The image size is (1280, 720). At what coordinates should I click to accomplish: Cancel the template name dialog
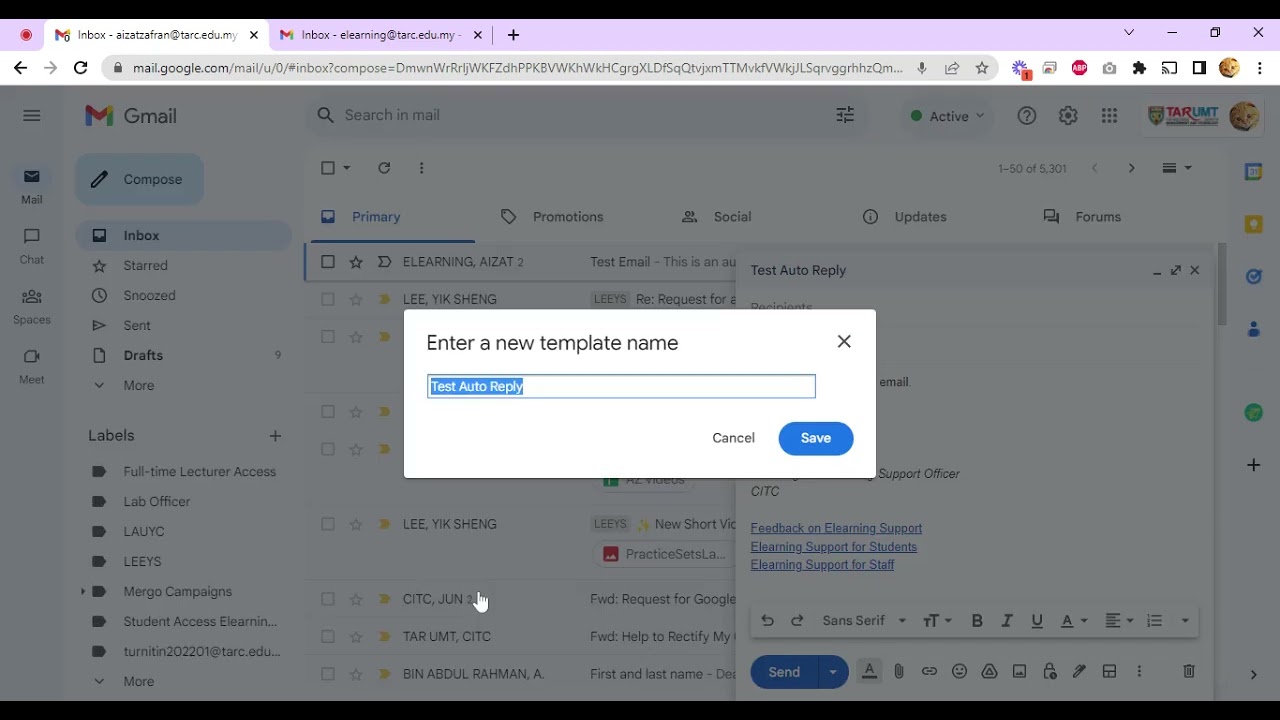[733, 438]
